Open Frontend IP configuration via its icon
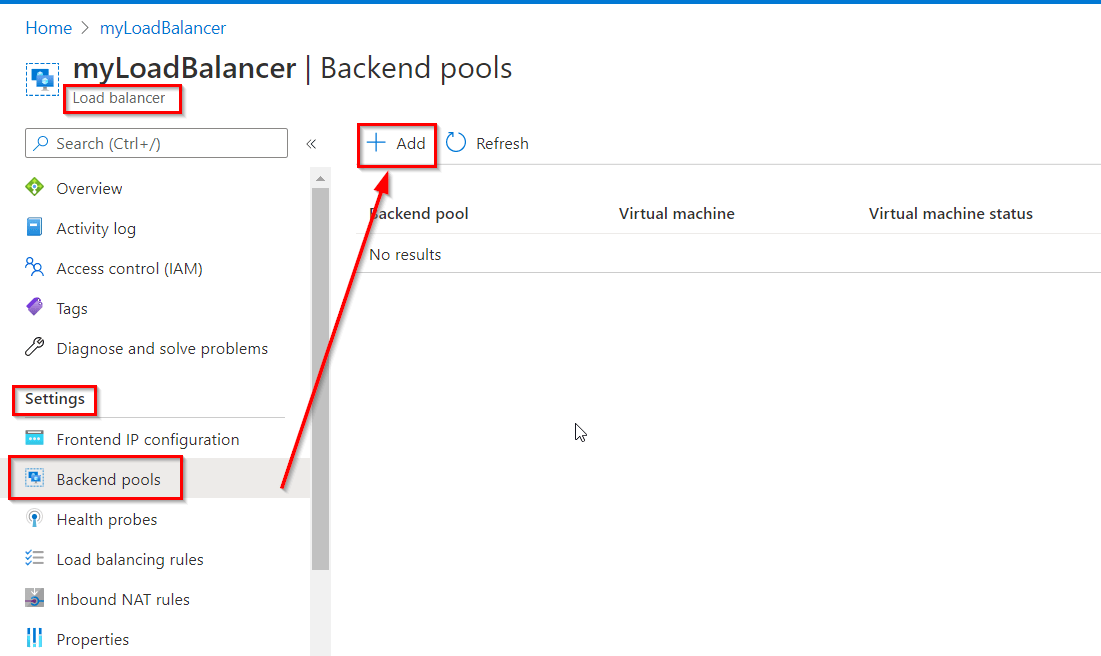Screen dimensions: 1101x656 click(35, 439)
